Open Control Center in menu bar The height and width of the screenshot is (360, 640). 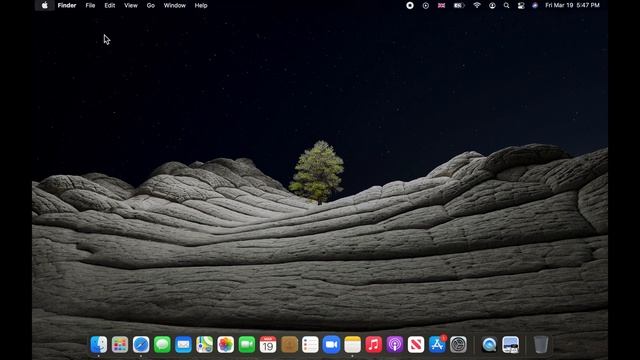[521, 5]
